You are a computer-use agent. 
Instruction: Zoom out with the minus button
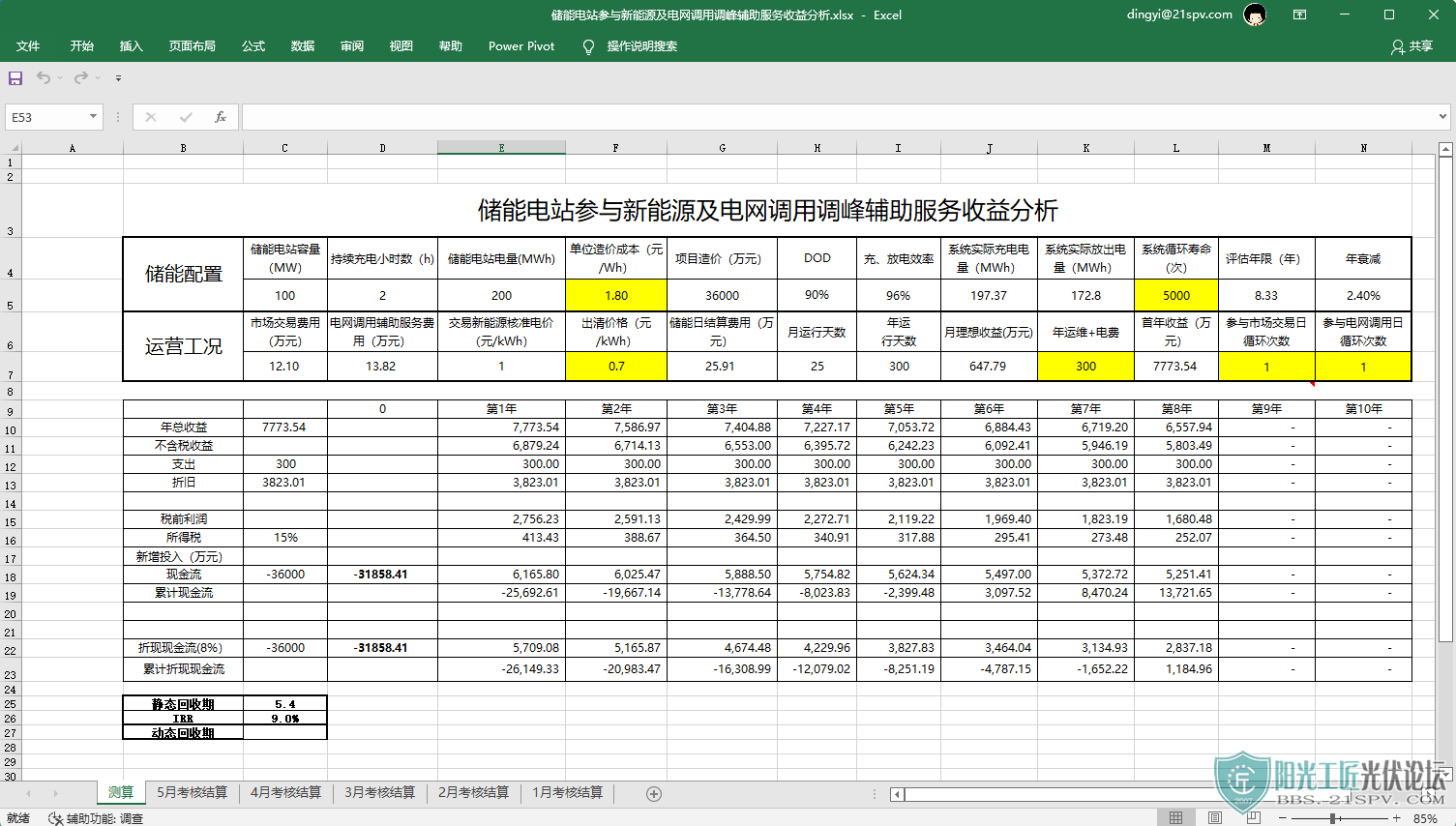1282,818
